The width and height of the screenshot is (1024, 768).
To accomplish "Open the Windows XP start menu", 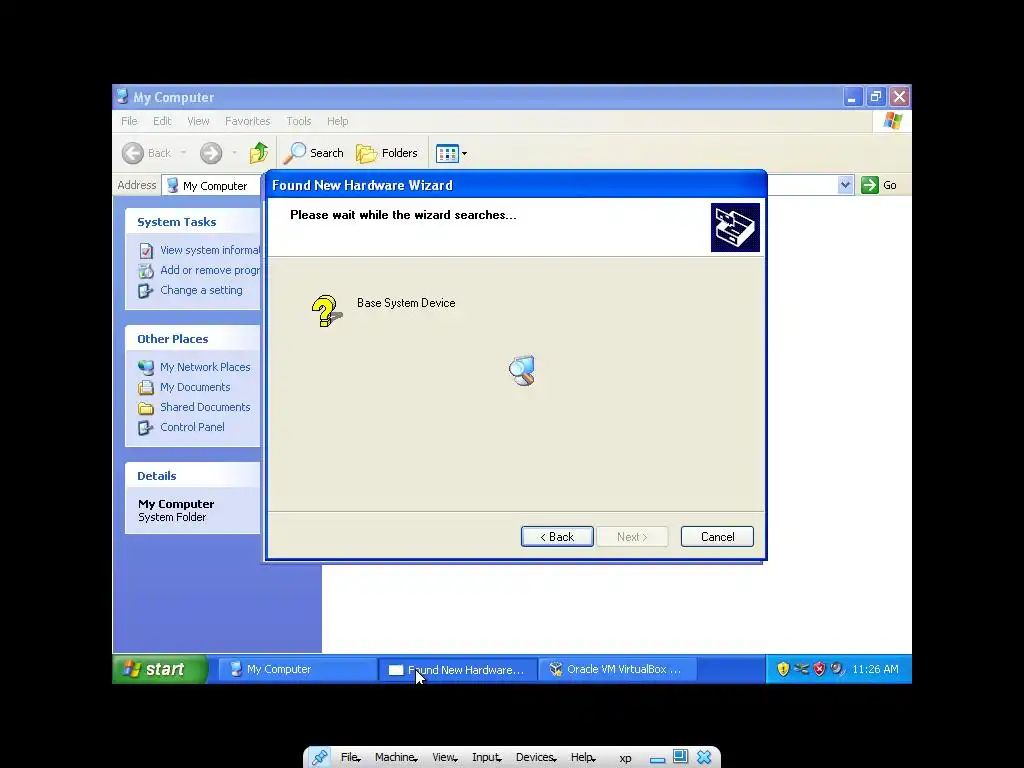I will click(160, 669).
